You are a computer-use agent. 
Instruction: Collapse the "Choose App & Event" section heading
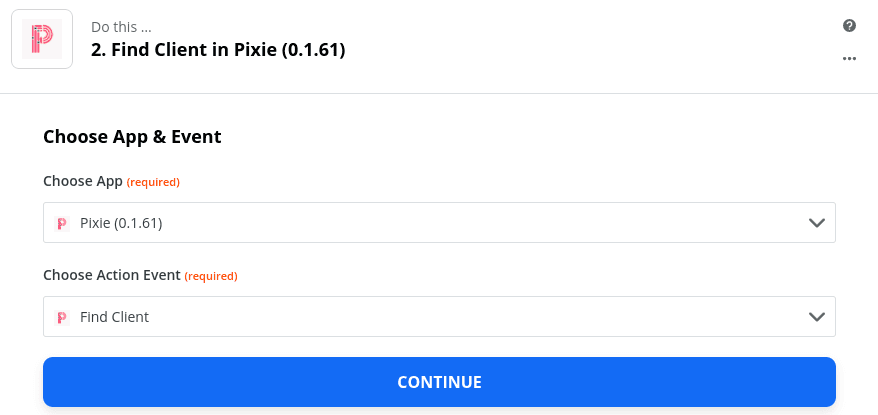click(132, 137)
